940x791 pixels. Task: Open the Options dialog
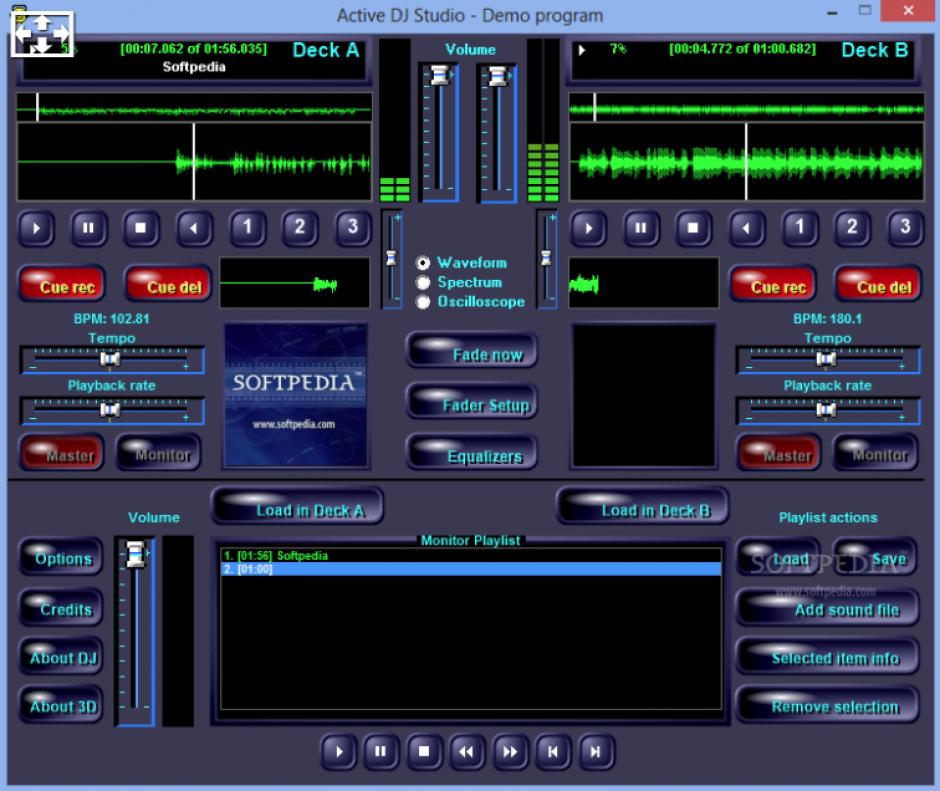61,557
